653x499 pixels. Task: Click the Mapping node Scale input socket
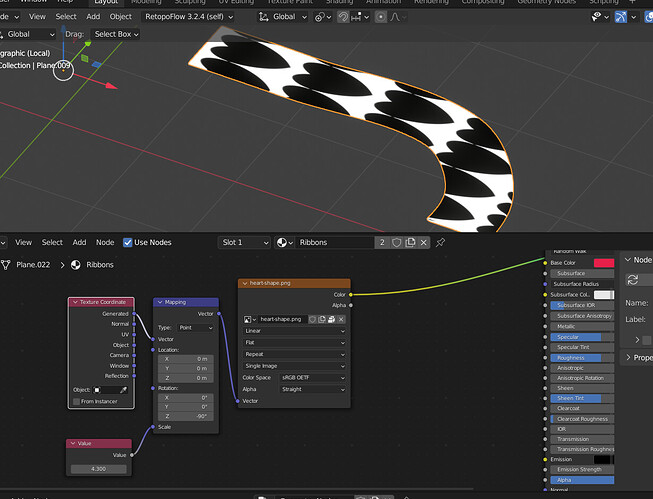[153, 427]
